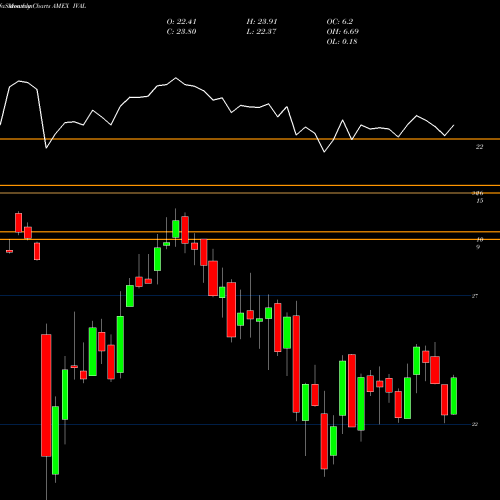Click the OC: 6.2 reading

pyautogui.click(x=340, y=22)
